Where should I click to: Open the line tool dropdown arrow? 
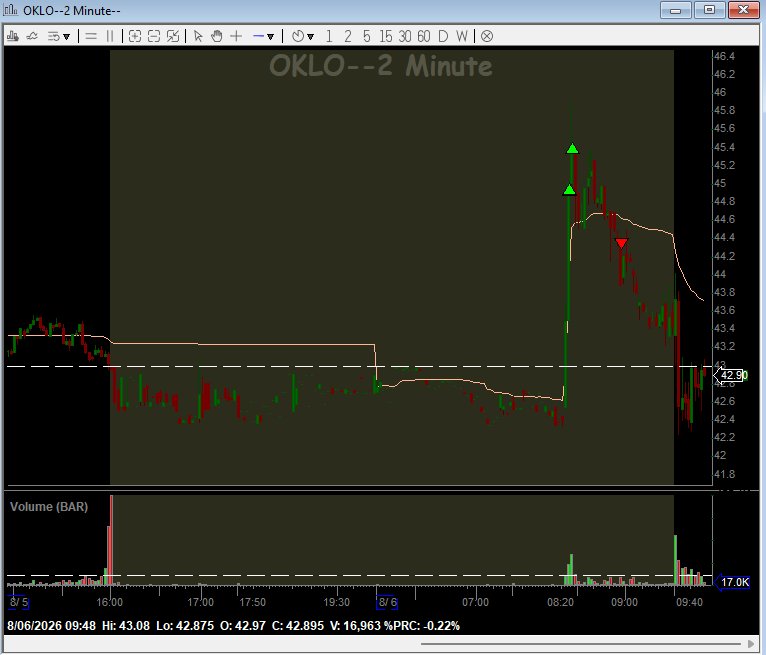(270, 37)
